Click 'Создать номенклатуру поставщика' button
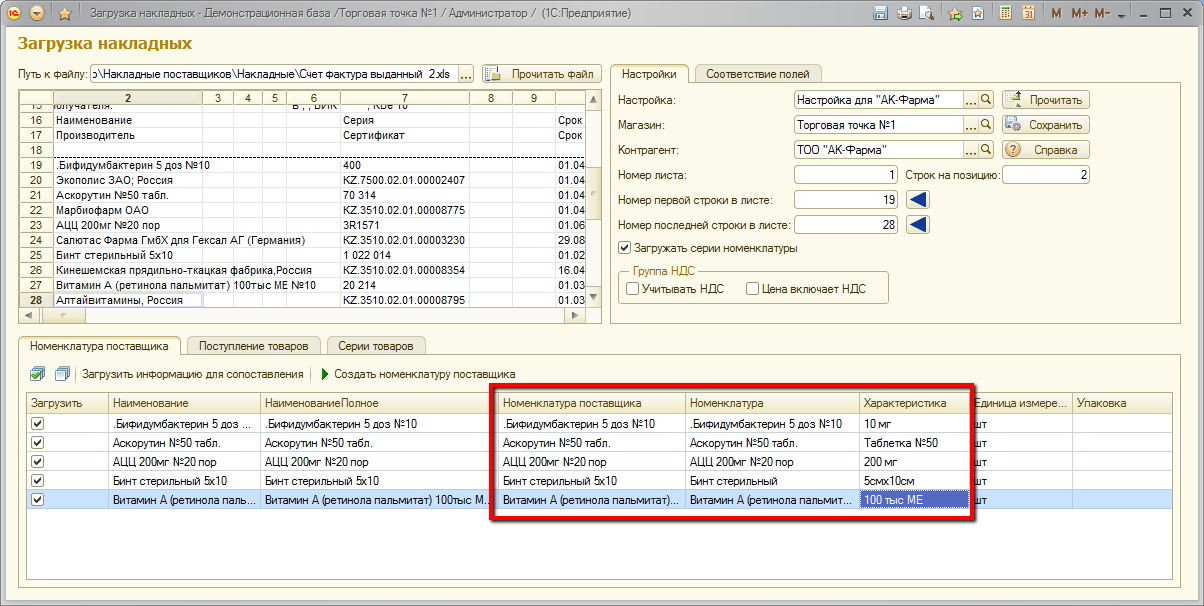The height and width of the screenshot is (606, 1204). coord(416,374)
